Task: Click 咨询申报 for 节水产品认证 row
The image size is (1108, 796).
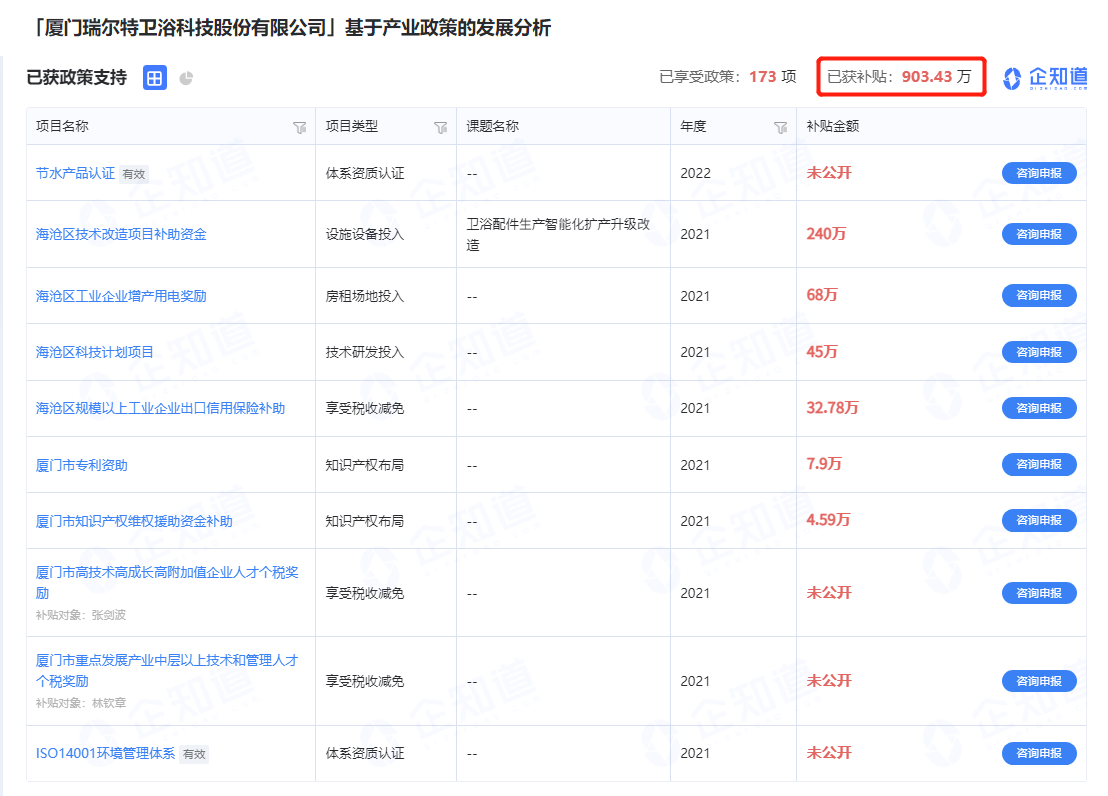Action: [1039, 173]
